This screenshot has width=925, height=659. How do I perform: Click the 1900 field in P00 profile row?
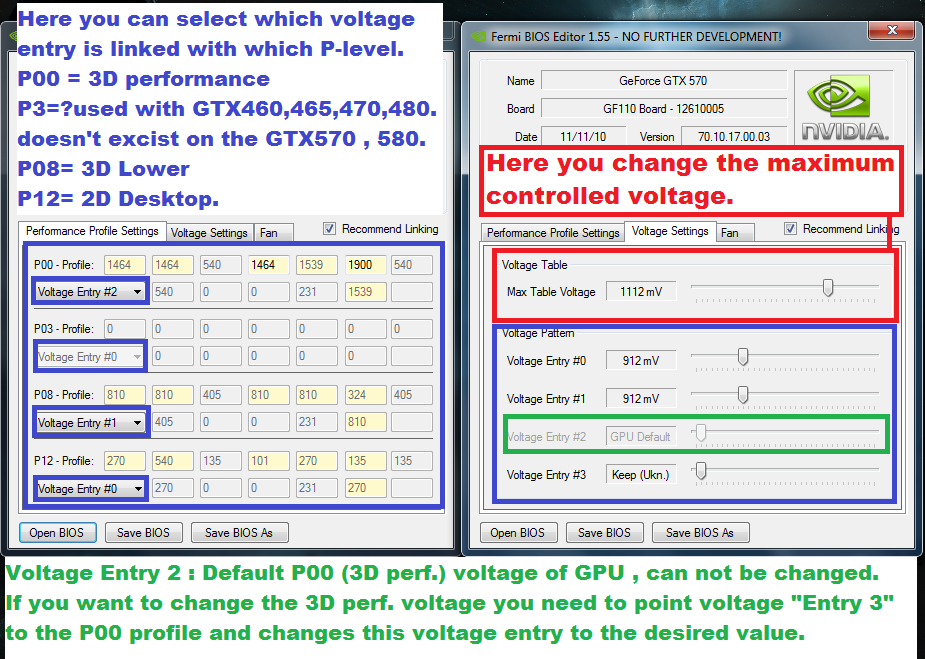point(366,265)
